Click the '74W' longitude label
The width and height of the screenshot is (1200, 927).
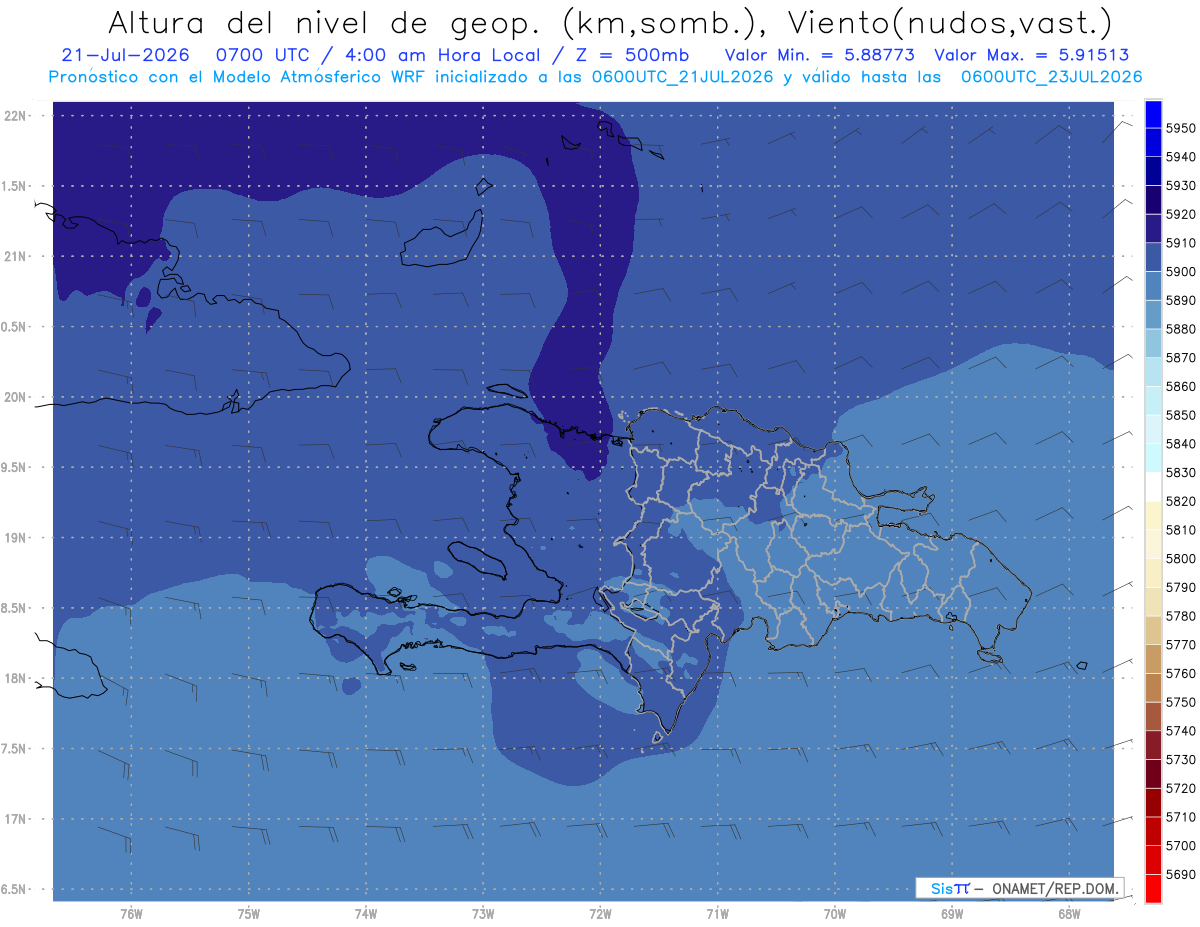(x=365, y=914)
